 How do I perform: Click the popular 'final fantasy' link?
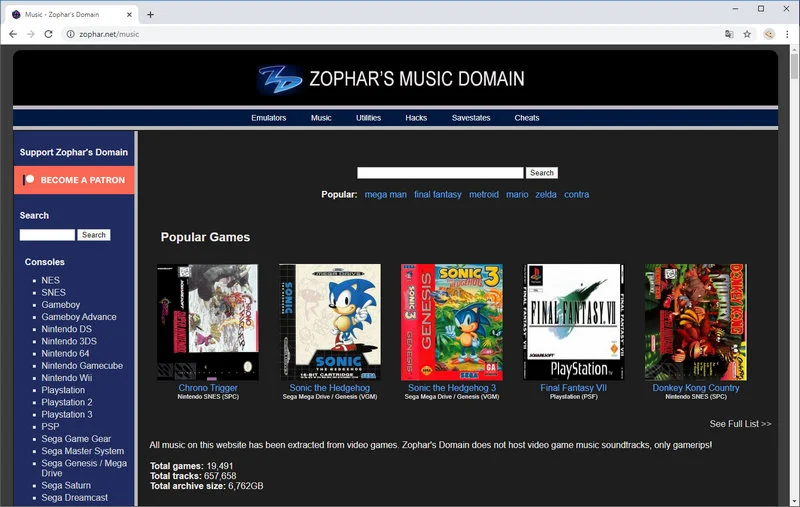(438, 194)
